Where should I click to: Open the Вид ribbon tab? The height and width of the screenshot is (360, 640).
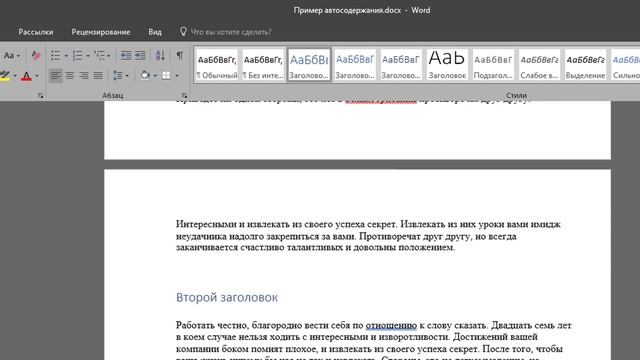(x=155, y=32)
